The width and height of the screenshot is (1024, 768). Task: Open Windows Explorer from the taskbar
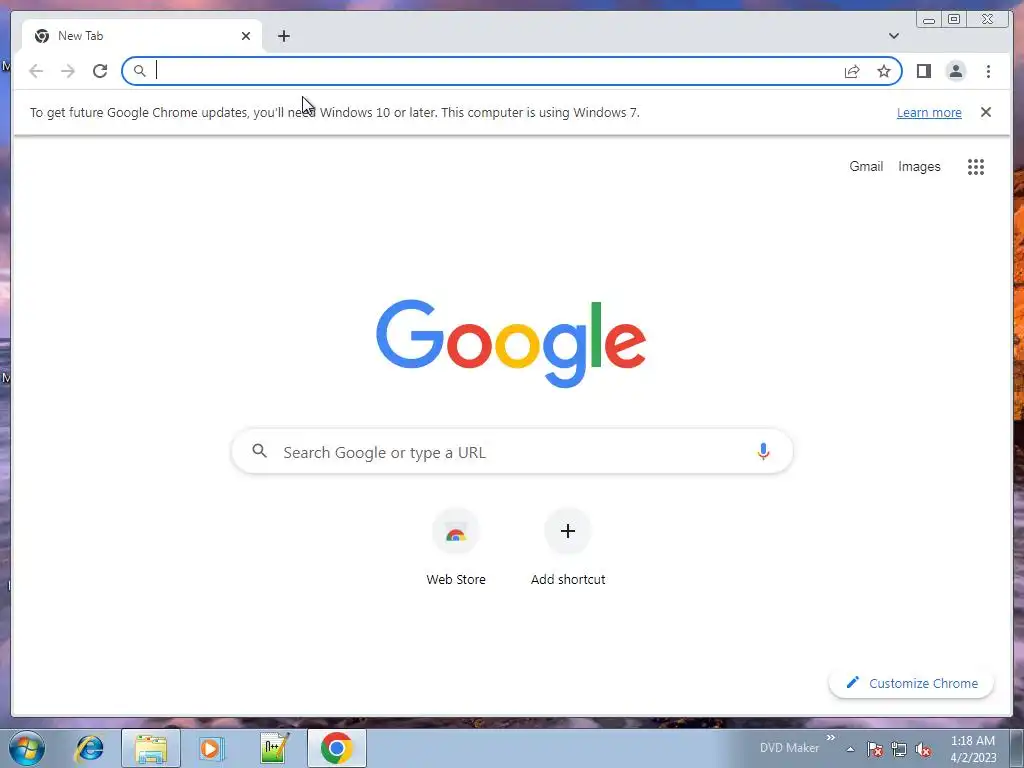coord(151,748)
